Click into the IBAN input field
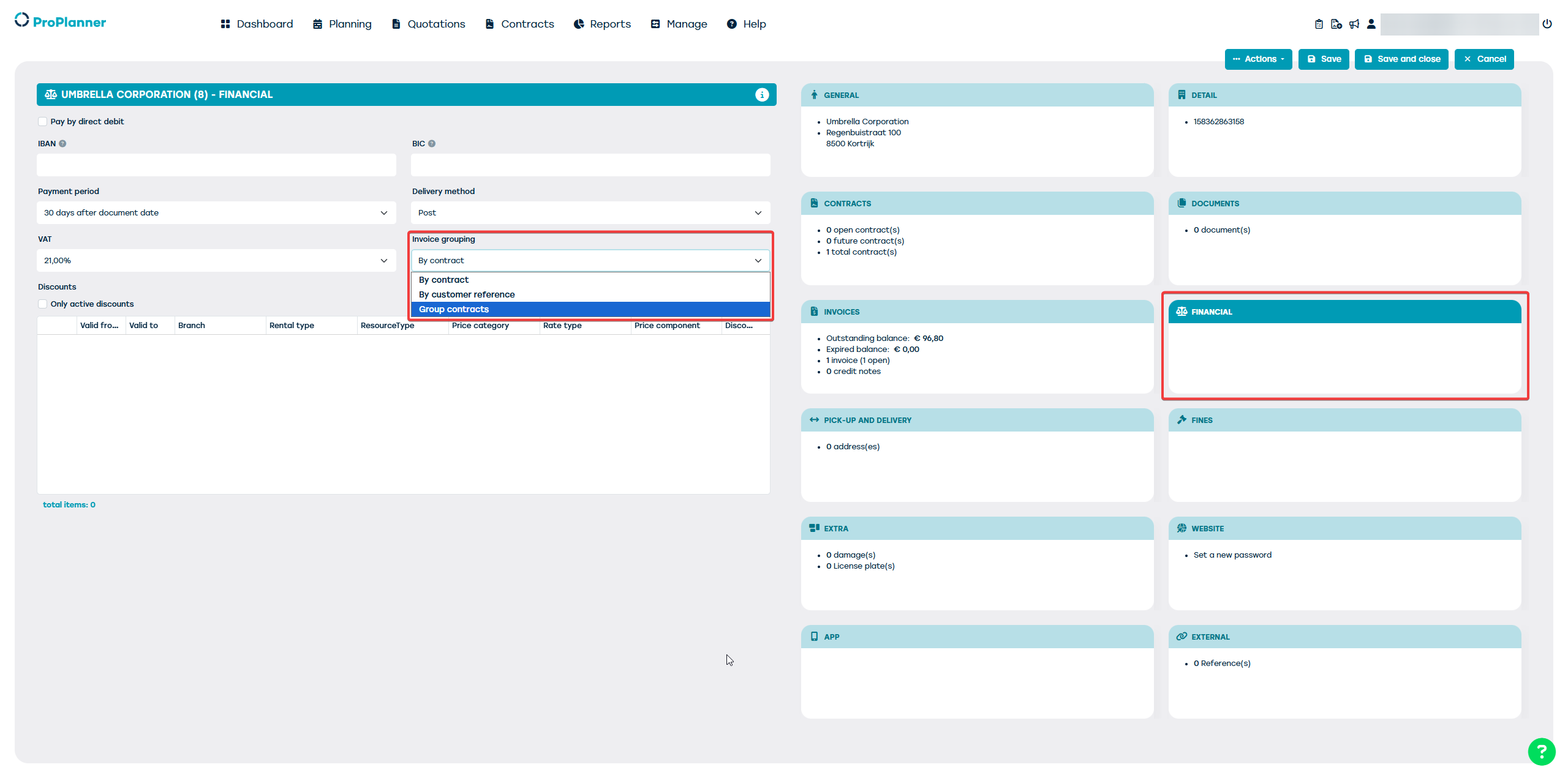This screenshot has width=1568, height=778. click(x=216, y=165)
